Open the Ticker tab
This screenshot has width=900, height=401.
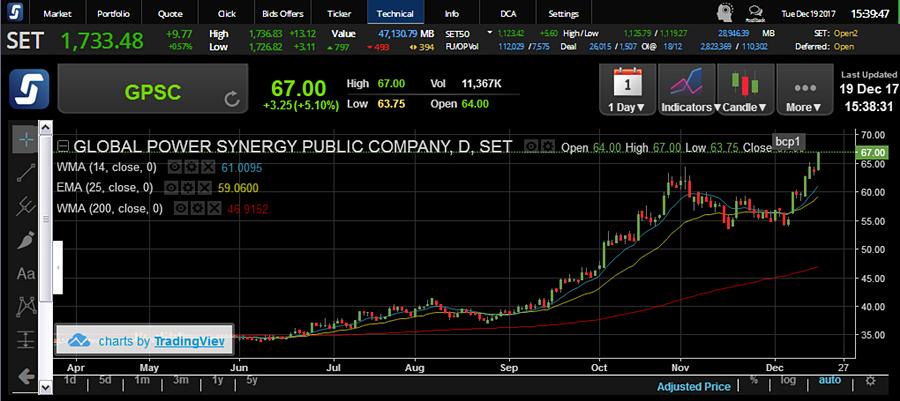[339, 13]
